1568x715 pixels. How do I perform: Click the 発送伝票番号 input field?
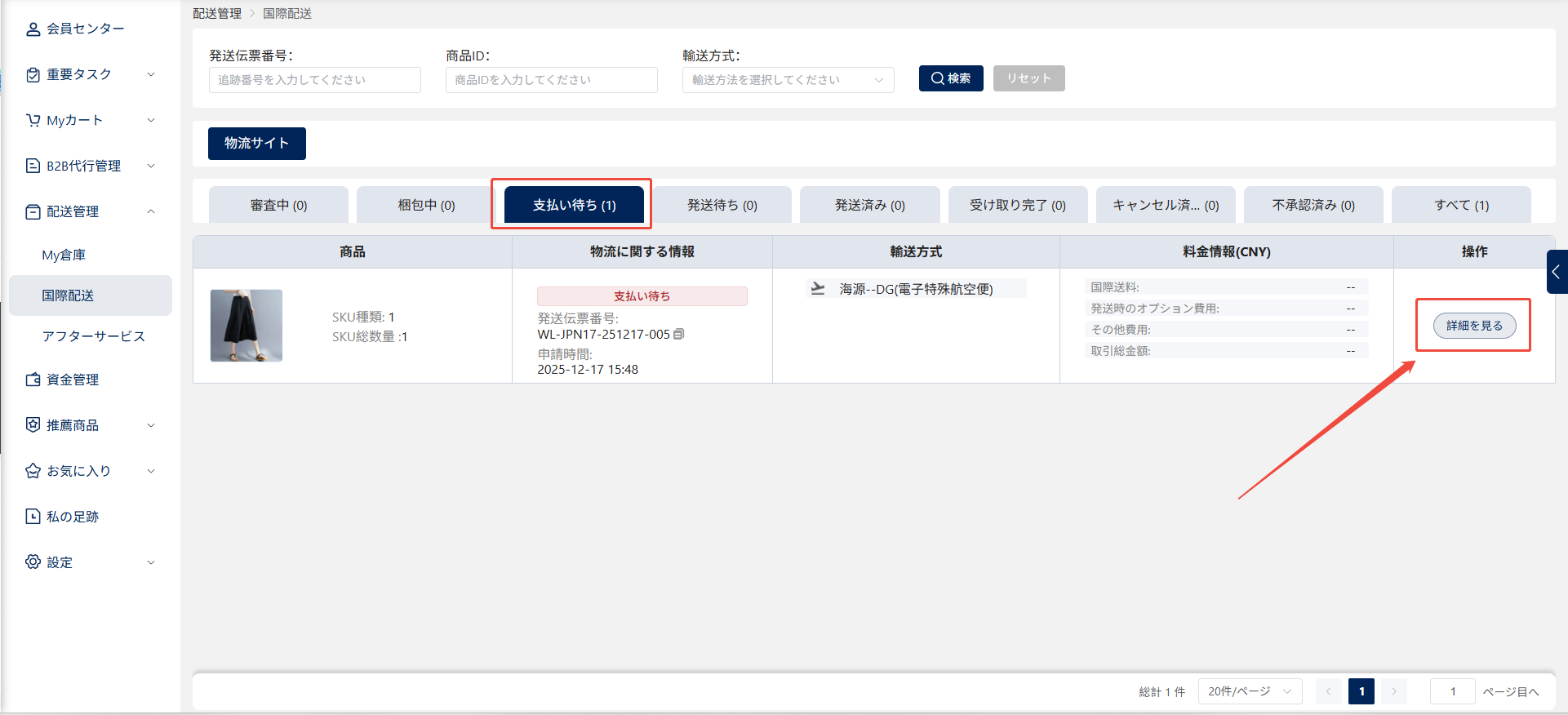(x=315, y=80)
